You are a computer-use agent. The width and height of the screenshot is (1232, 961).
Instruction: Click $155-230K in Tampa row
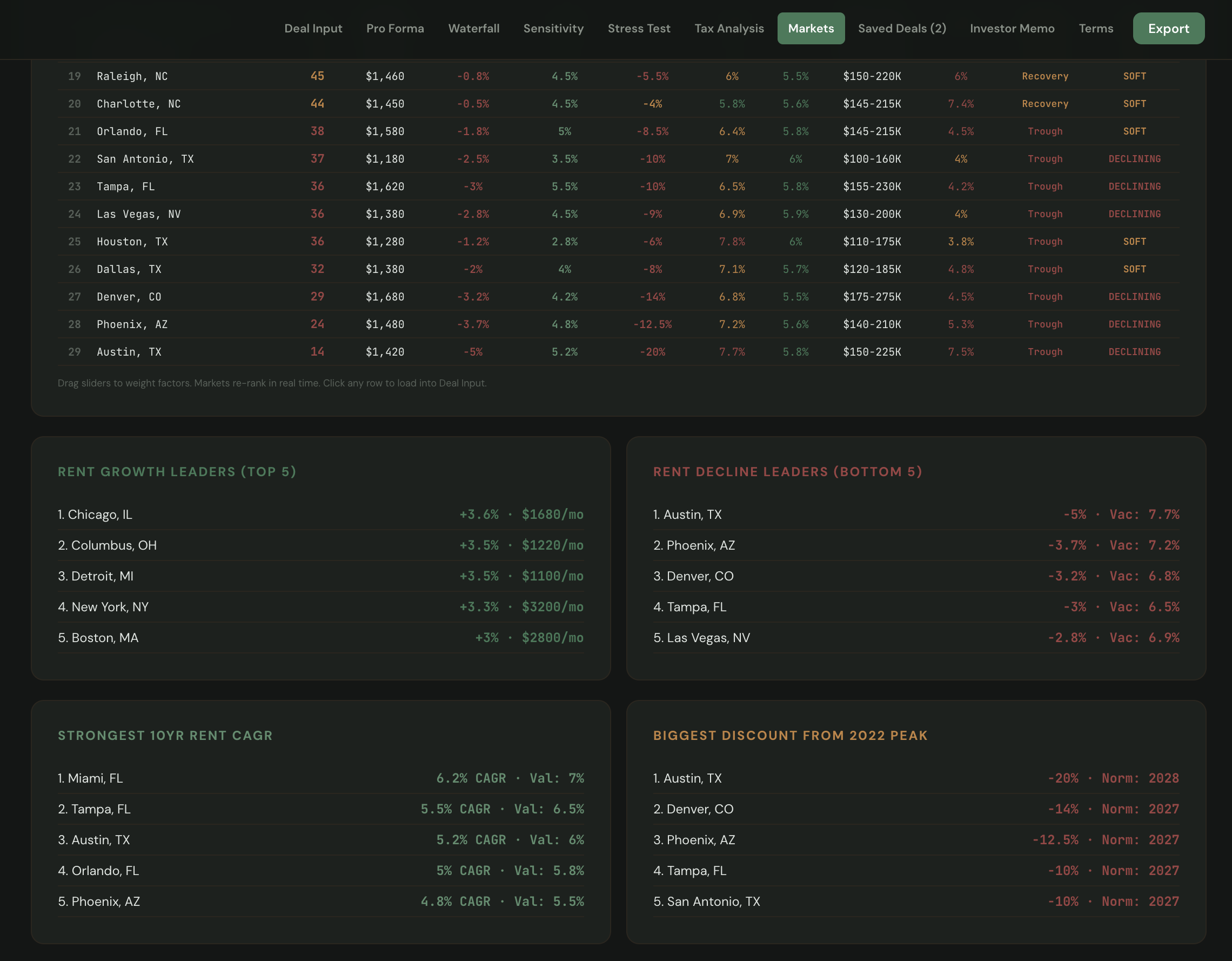(872, 187)
